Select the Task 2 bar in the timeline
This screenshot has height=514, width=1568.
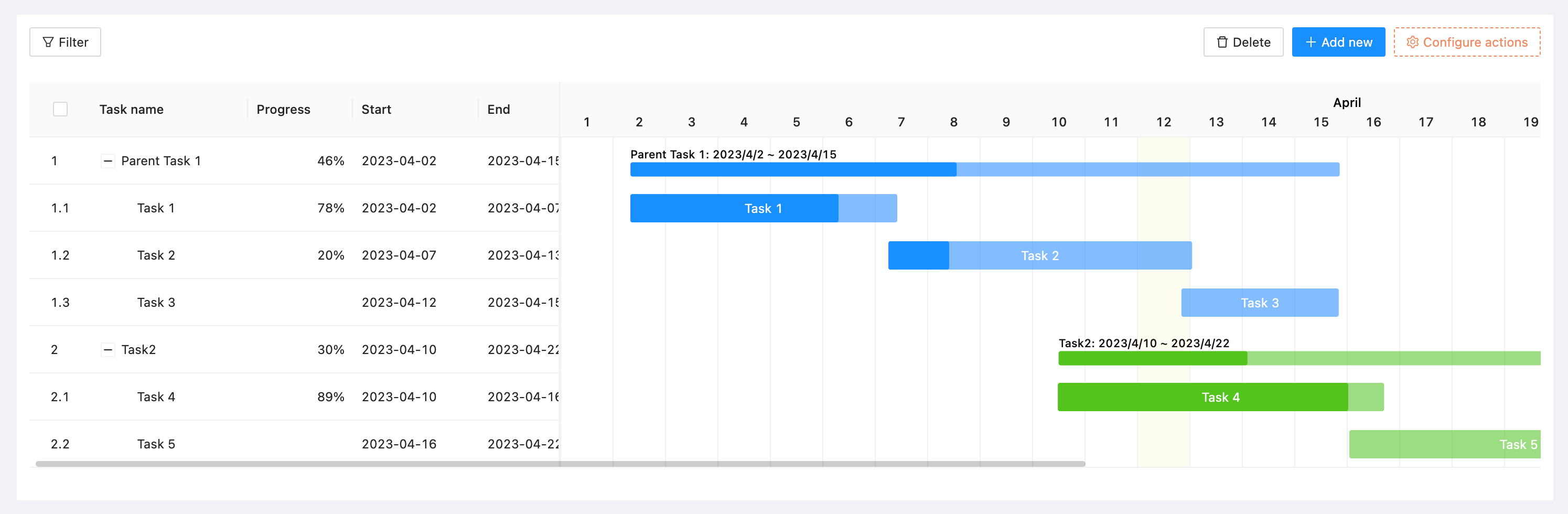tap(1039, 256)
